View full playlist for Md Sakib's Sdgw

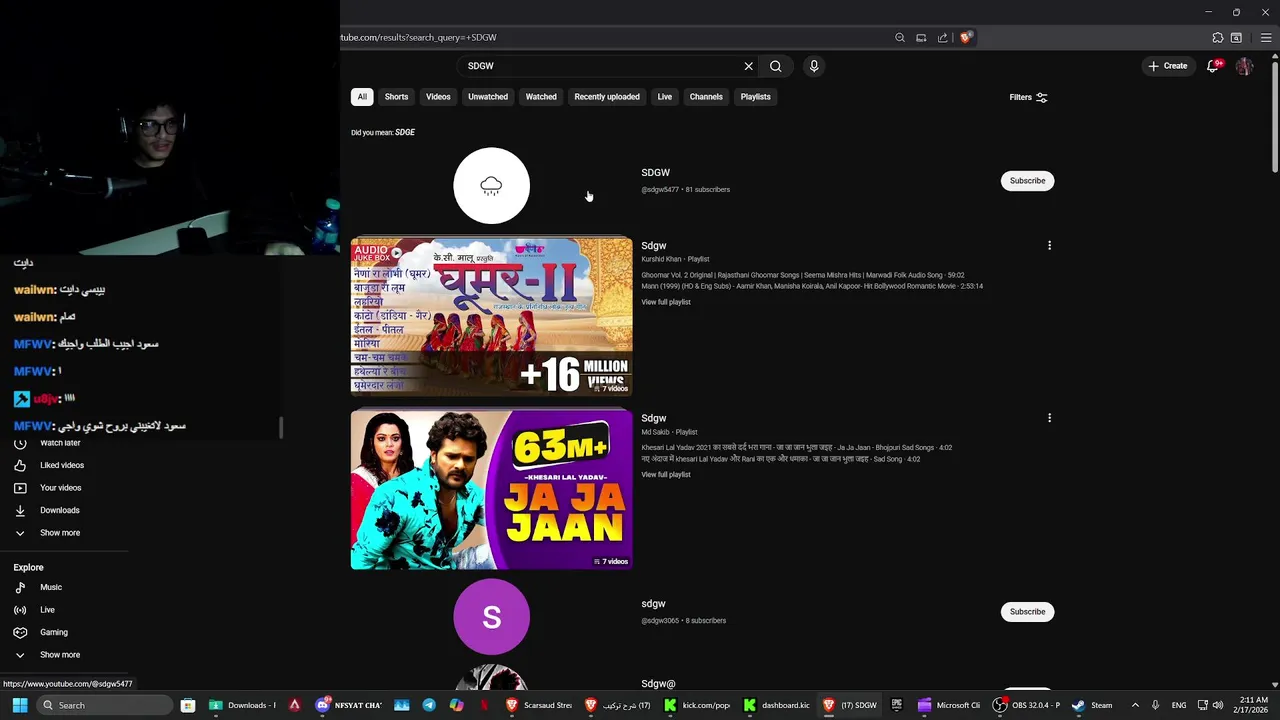666,475
